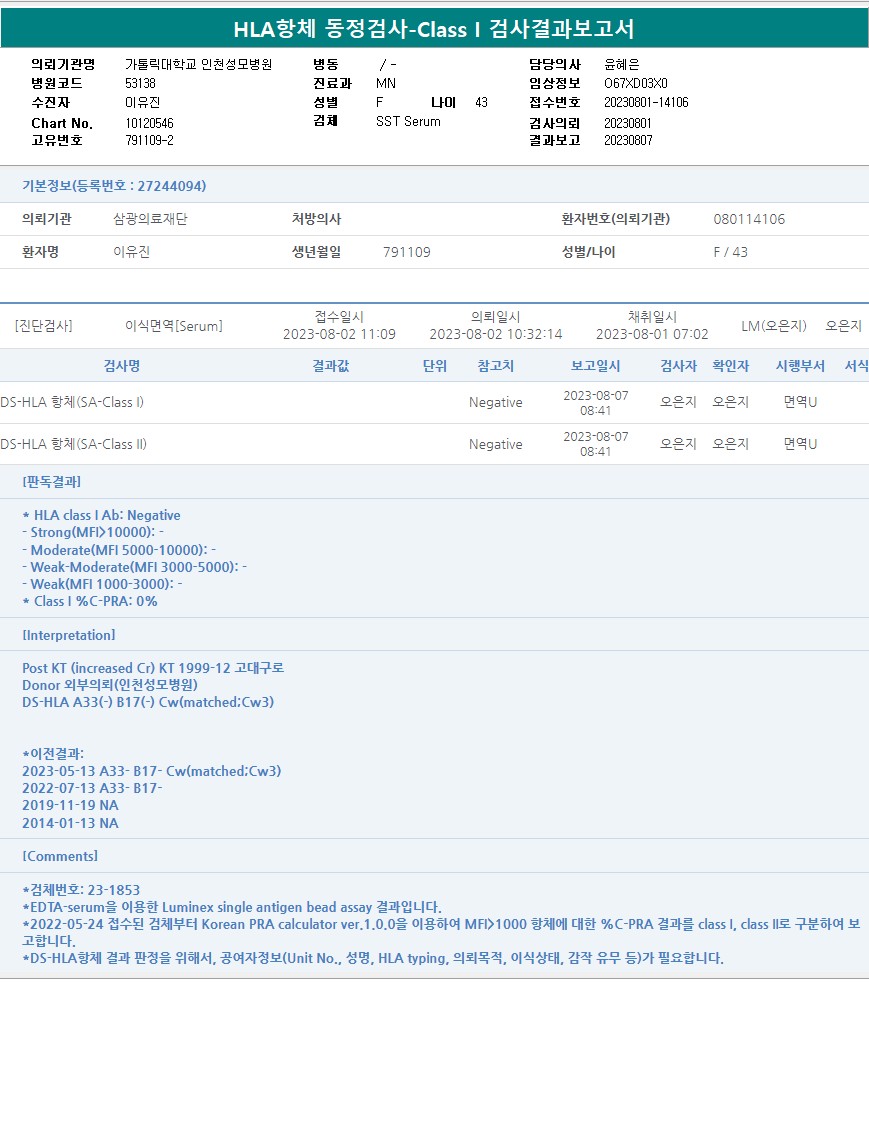Click 검사의뢰 date '20230801'
Image resolution: width=869 pixels, height=1129 pixels.
click(628, 123)
